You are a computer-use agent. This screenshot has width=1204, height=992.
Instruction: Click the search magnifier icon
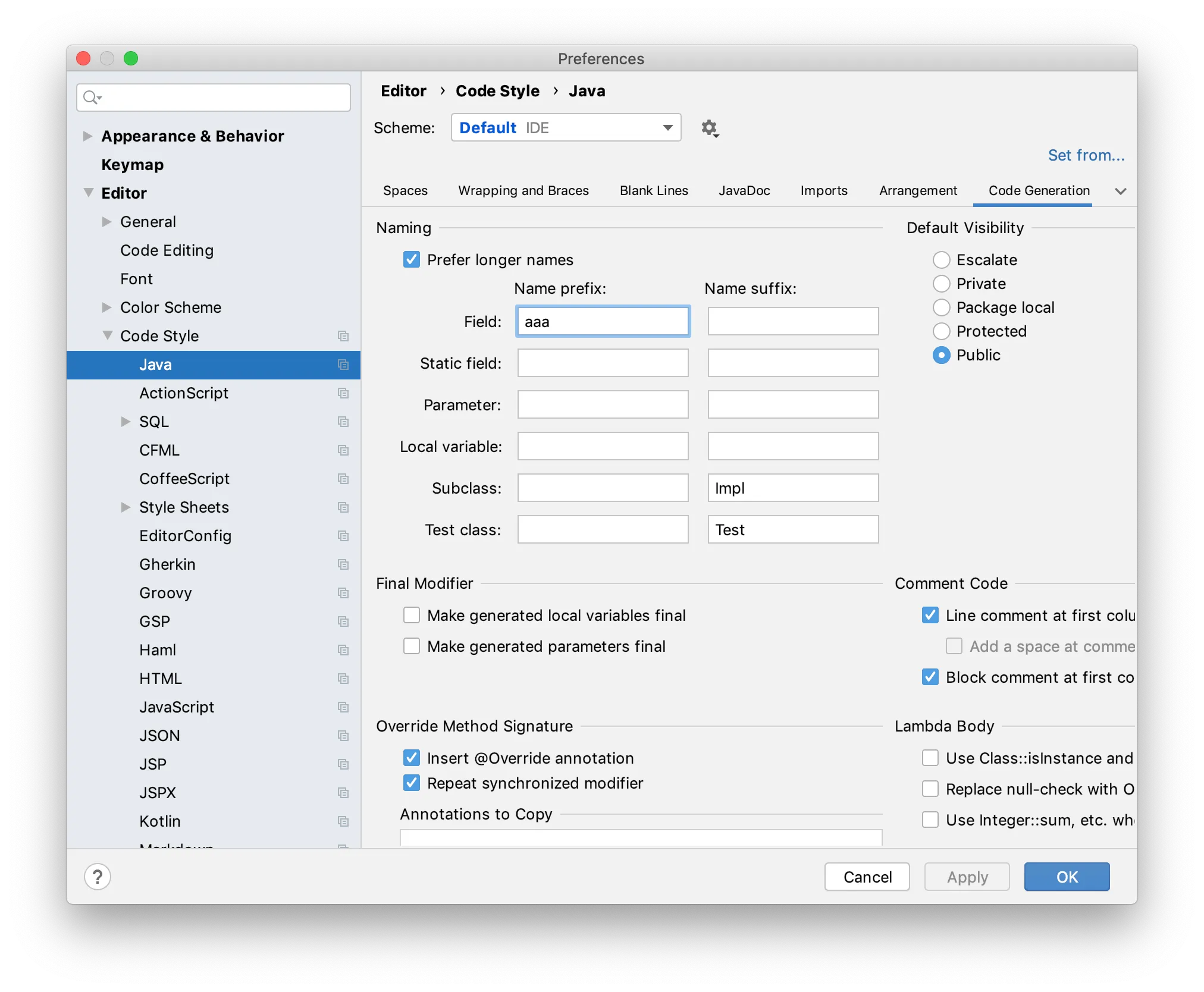(91, 97)
